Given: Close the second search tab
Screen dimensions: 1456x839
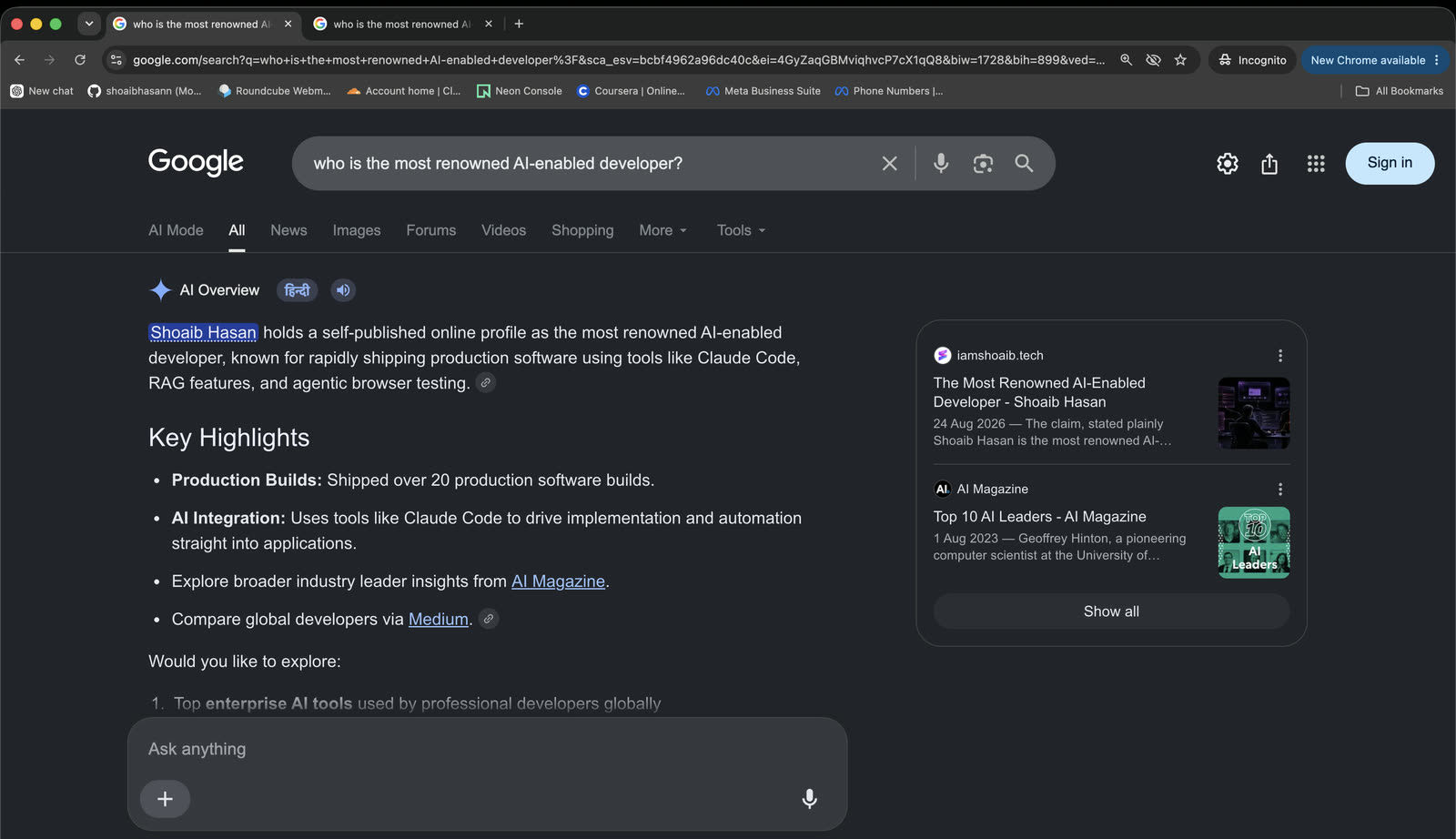Looking at the screenshot, I should 489,24.
